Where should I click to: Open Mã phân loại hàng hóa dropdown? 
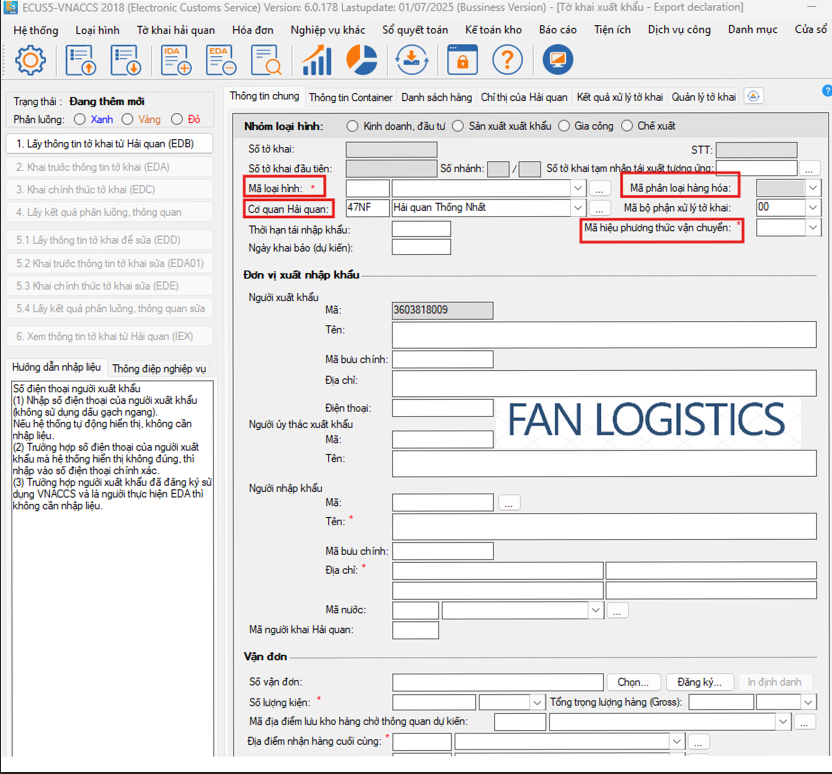click(x=813, y=188)
